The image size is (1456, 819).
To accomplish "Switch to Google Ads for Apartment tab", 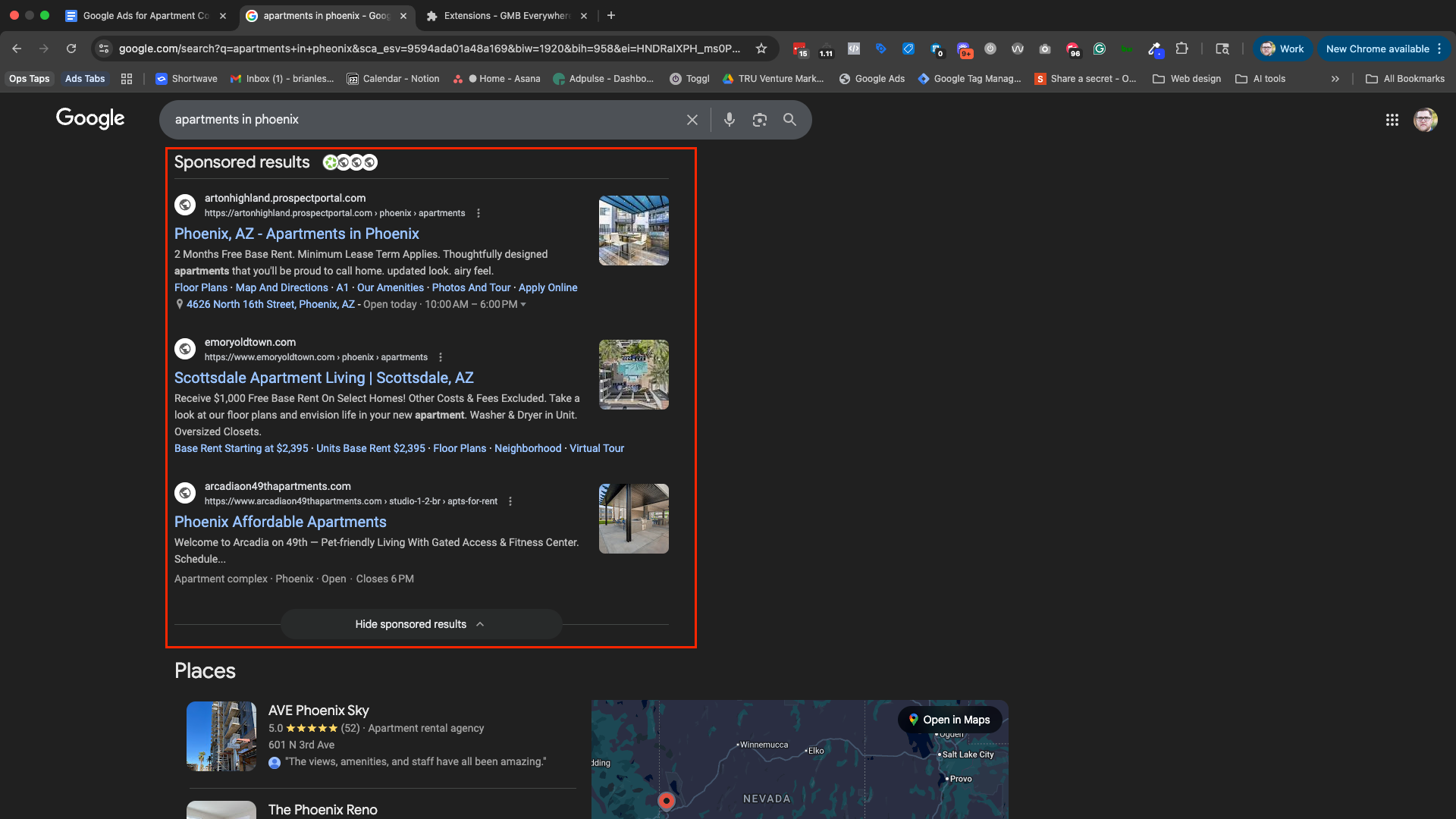I will click(x=146, y=15).
